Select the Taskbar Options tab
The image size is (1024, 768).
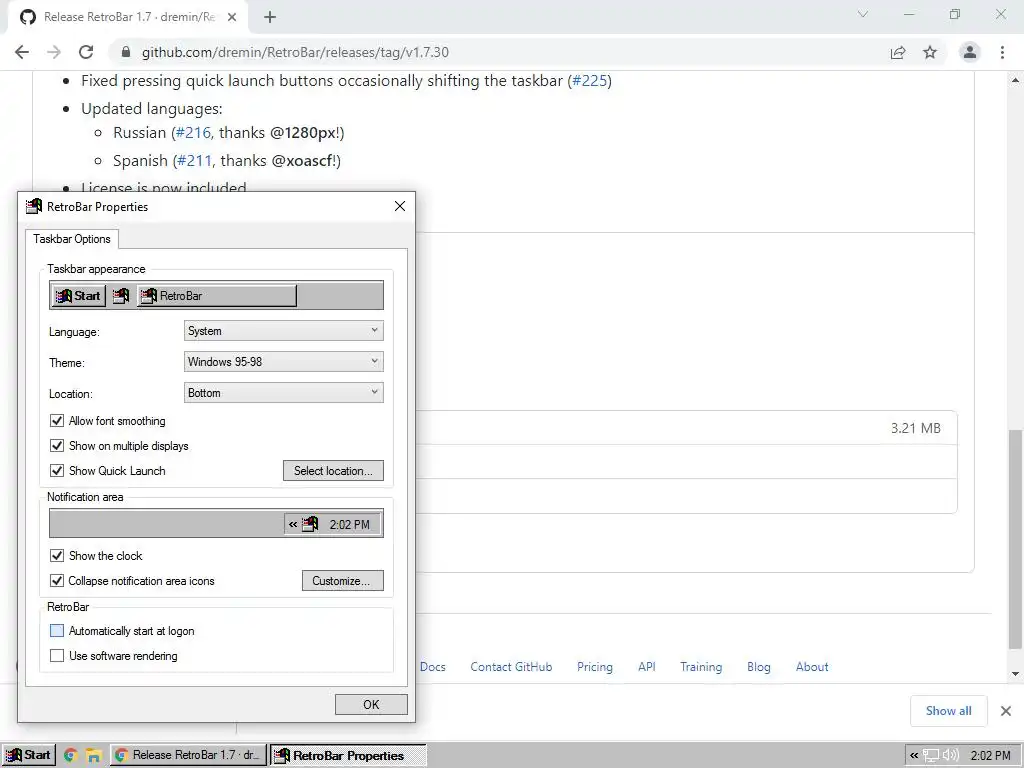click(x=72, y=239)
